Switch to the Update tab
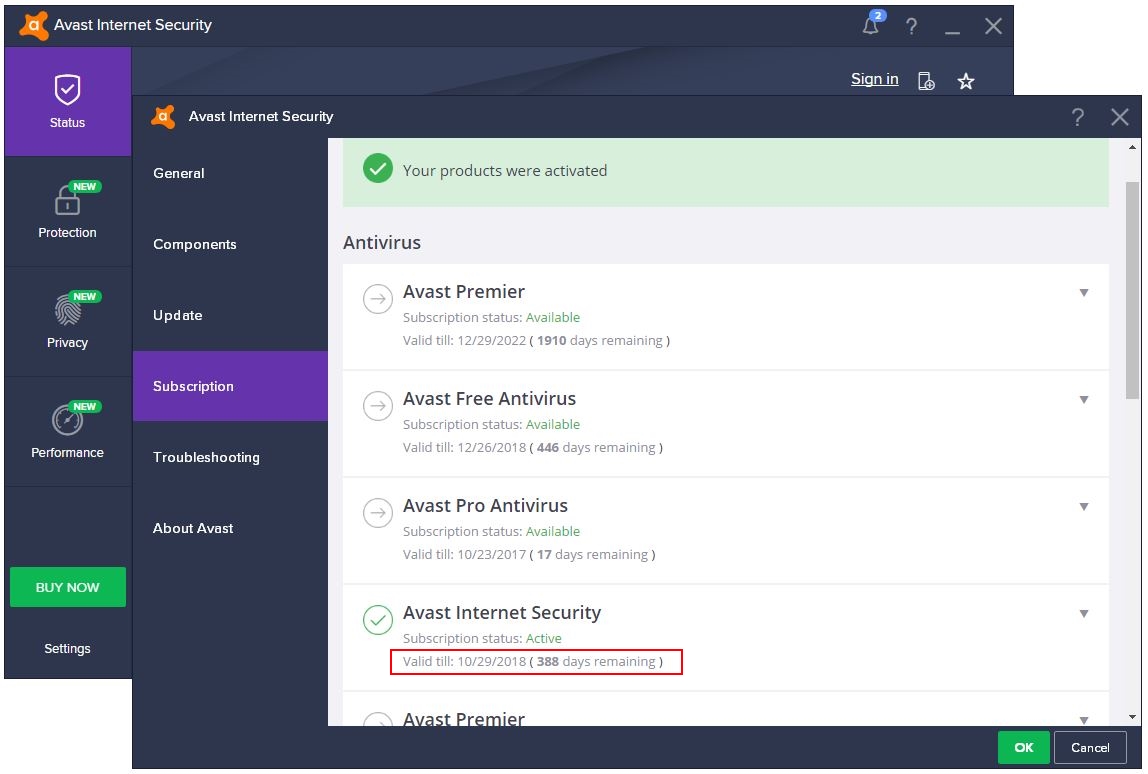The image size is (1148, 774). (230, 316)
